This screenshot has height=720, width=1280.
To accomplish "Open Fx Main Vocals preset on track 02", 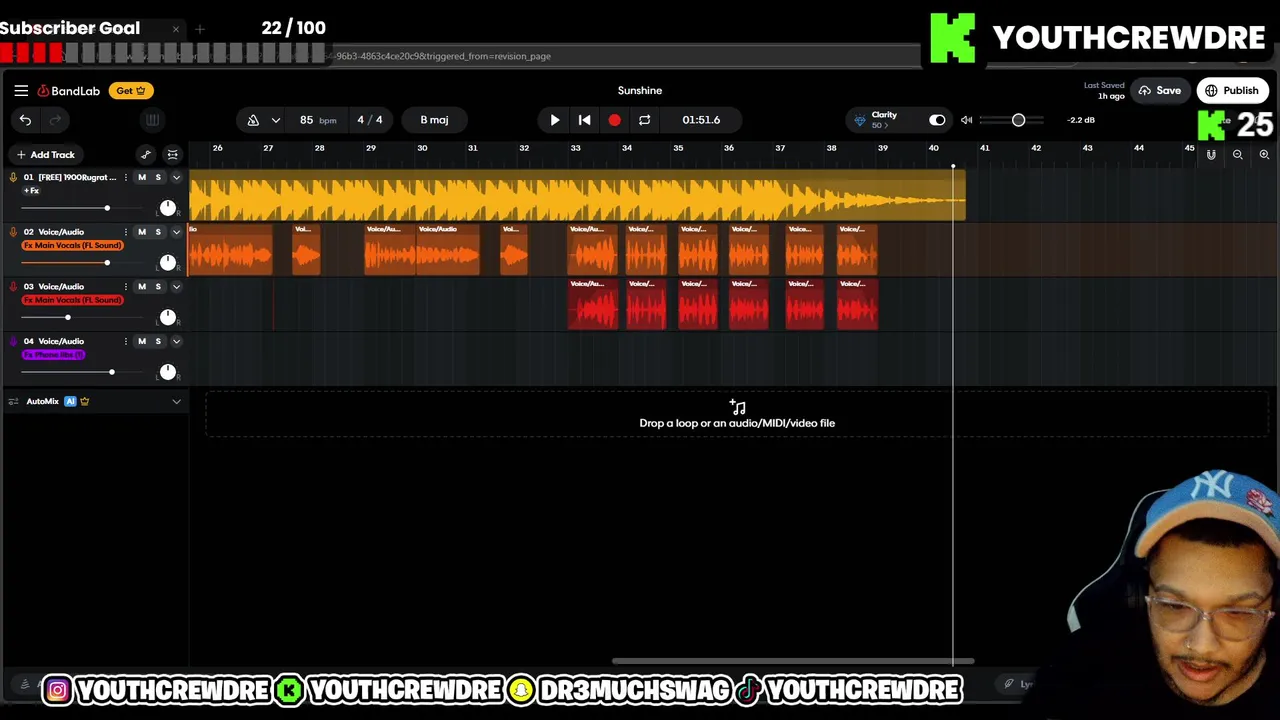I will [72, 245].
